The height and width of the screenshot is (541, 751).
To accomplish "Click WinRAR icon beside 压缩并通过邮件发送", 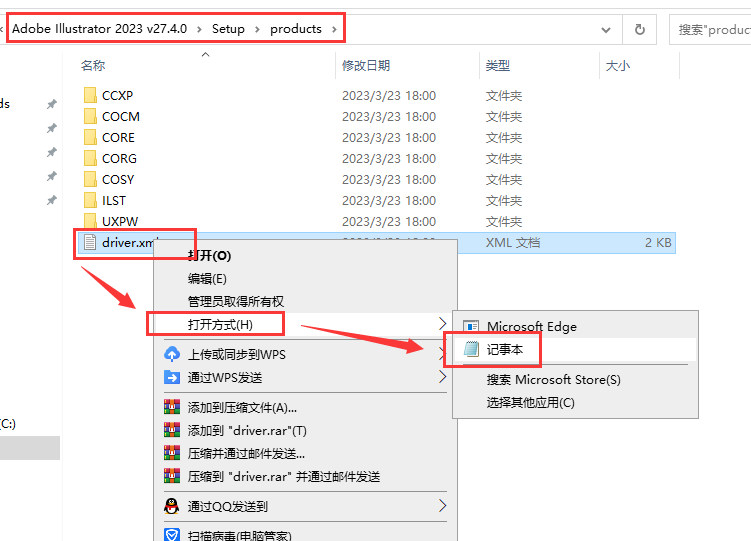I will point(172,453).
